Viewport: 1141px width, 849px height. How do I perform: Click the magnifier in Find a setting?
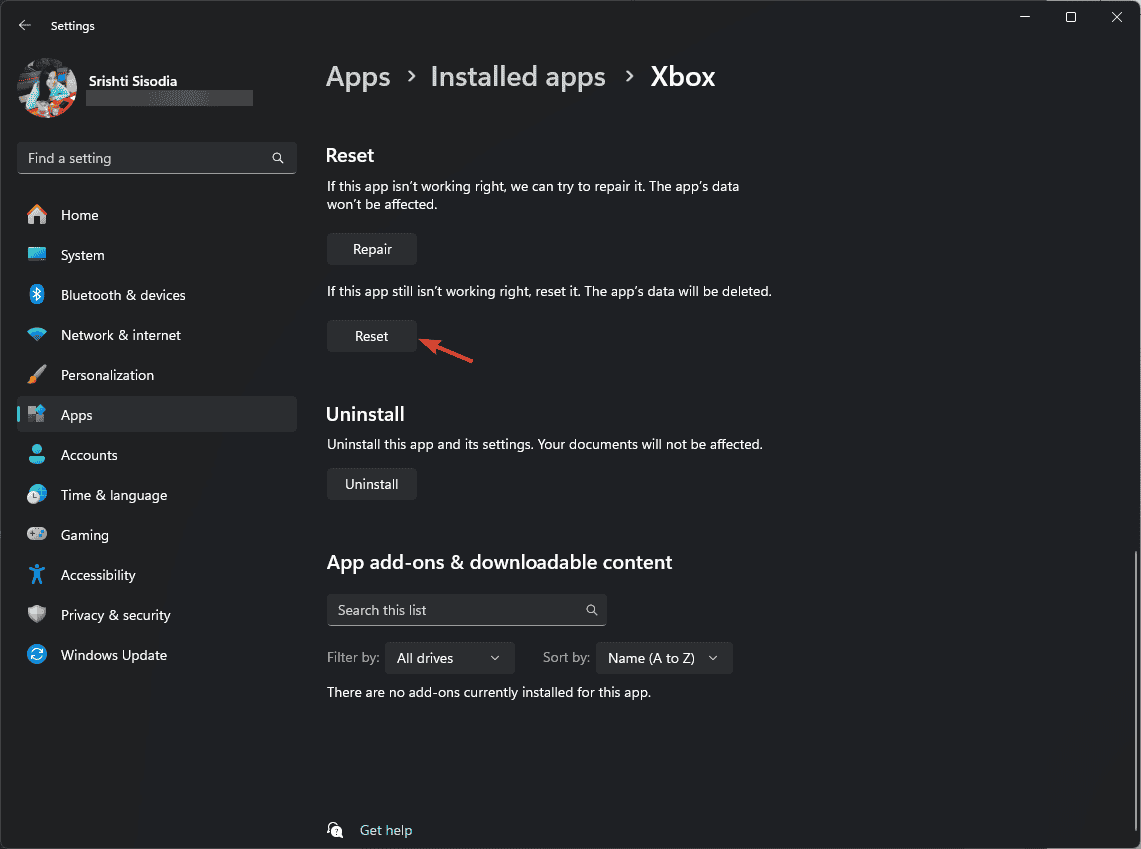(278, 158)
